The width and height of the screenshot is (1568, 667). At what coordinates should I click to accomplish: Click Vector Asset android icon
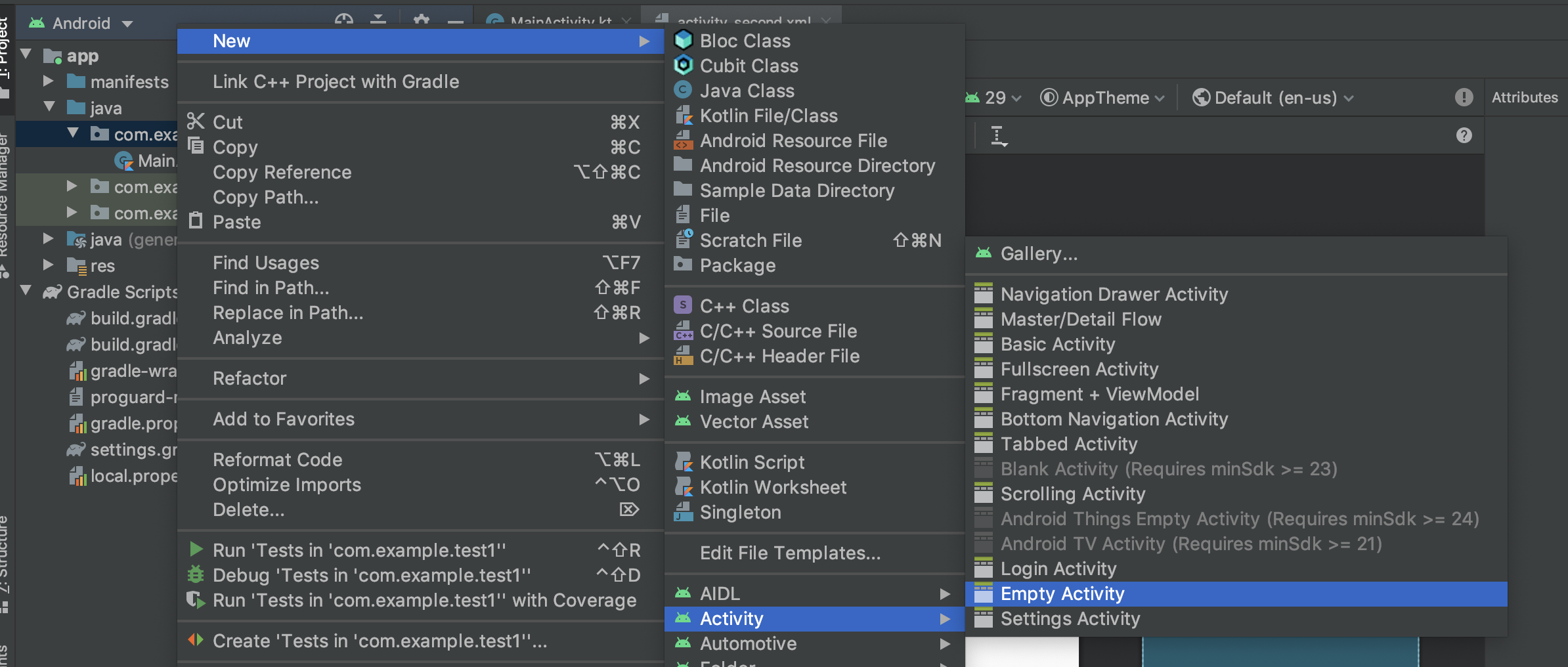point(684,421)
